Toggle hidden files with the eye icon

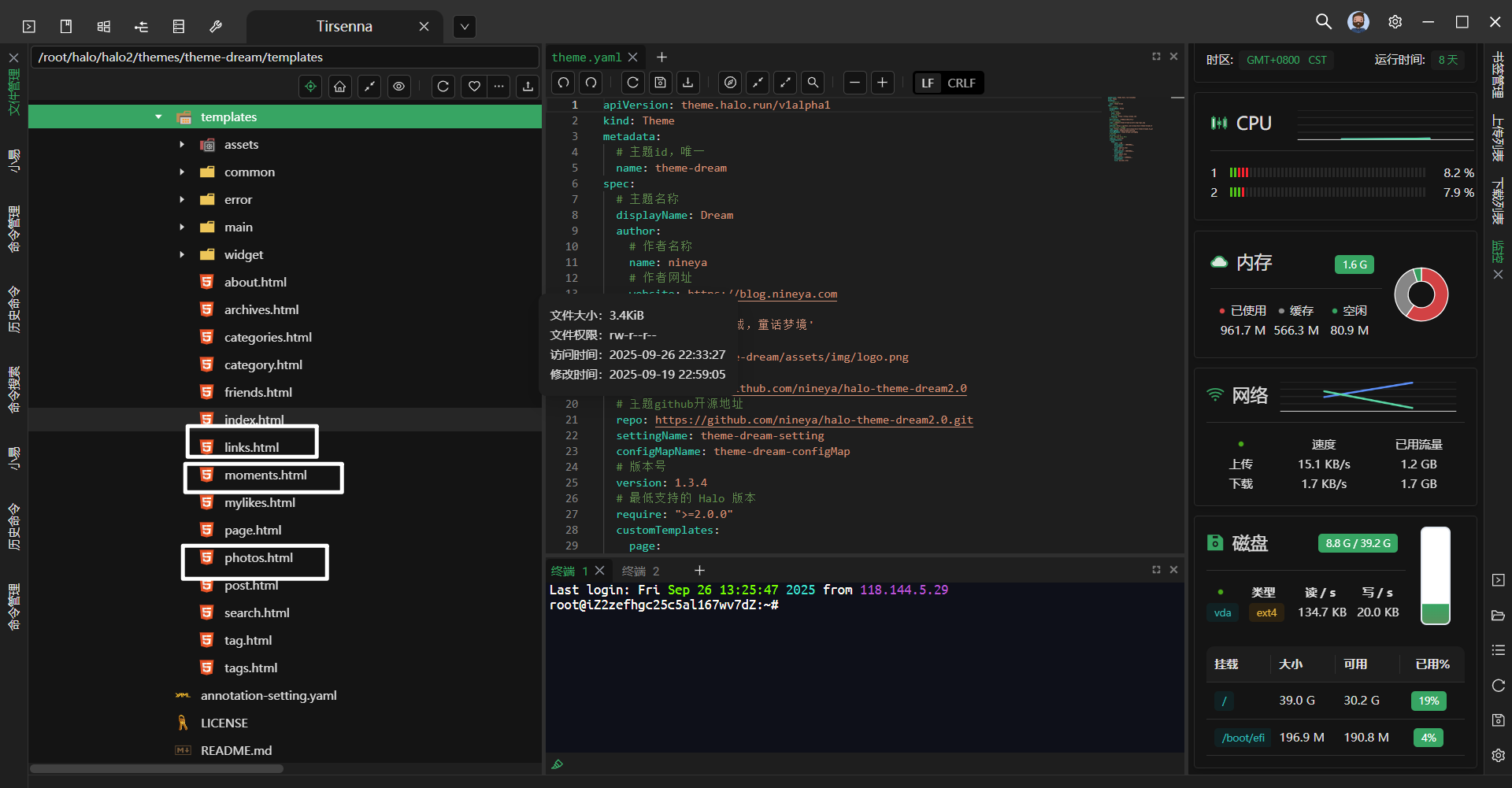point(399,87)
